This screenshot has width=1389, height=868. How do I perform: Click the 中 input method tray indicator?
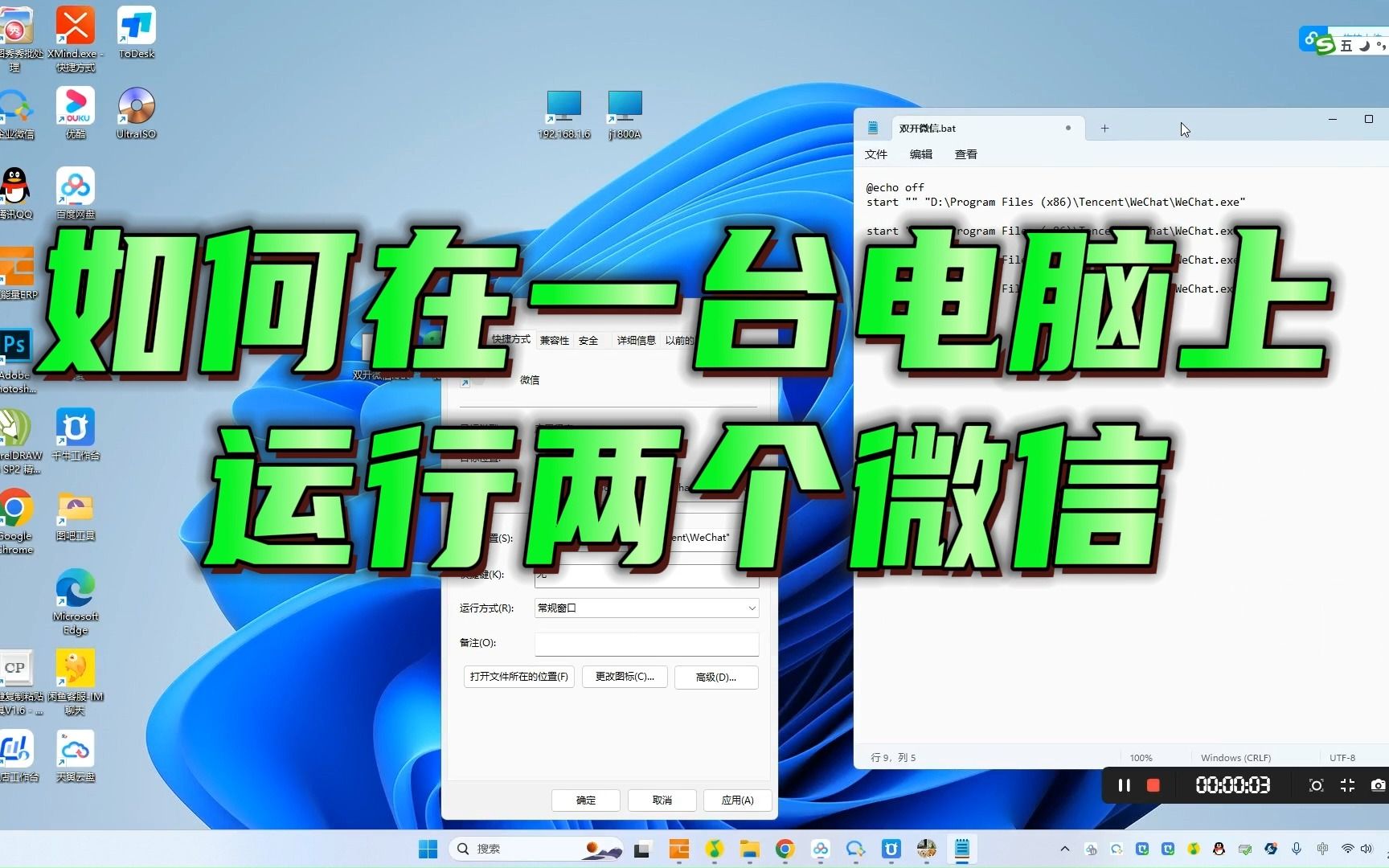[x=1322, y=849]
